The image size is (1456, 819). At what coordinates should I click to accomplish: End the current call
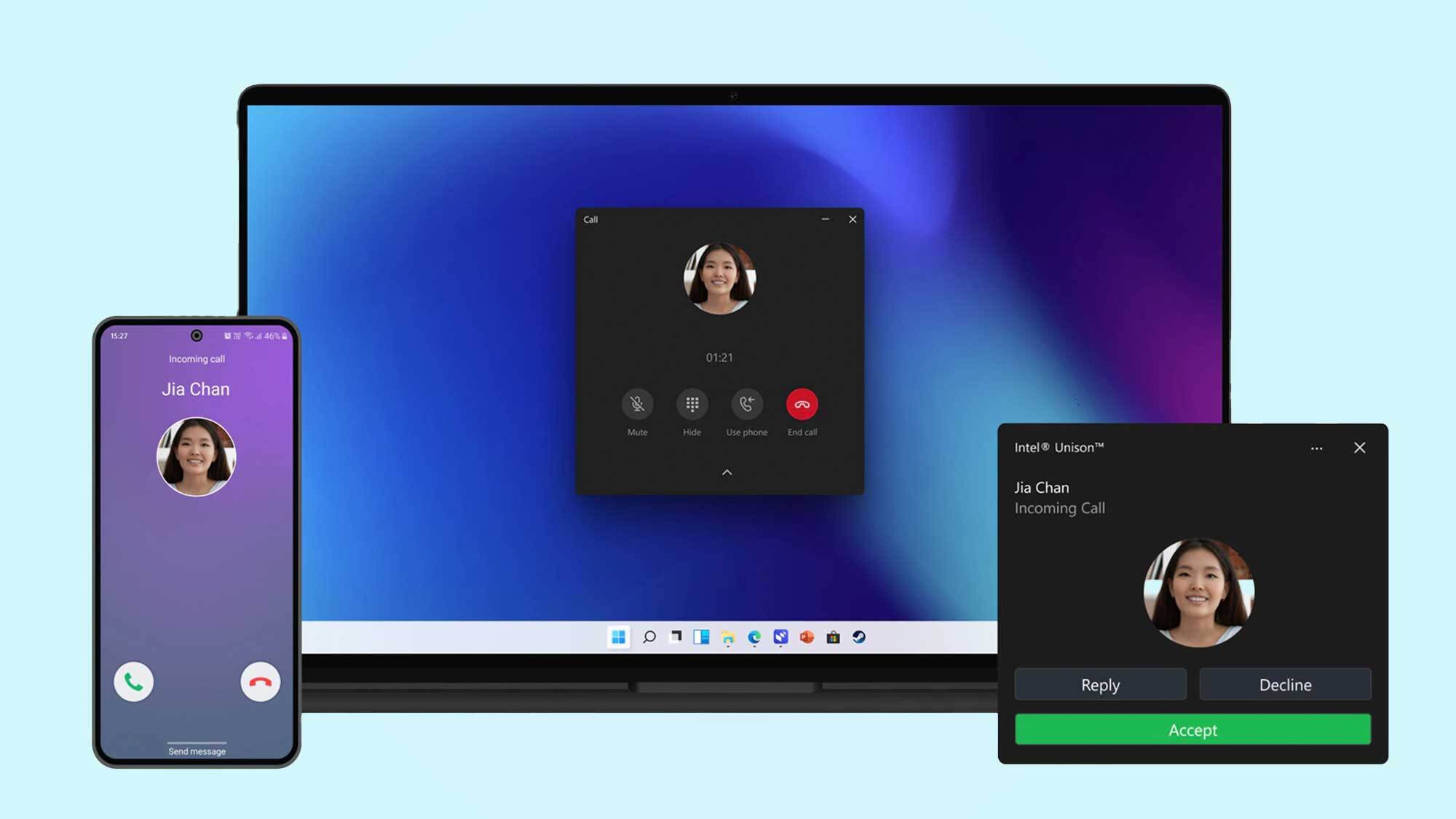pyautogui.click(x=801, y=404)
